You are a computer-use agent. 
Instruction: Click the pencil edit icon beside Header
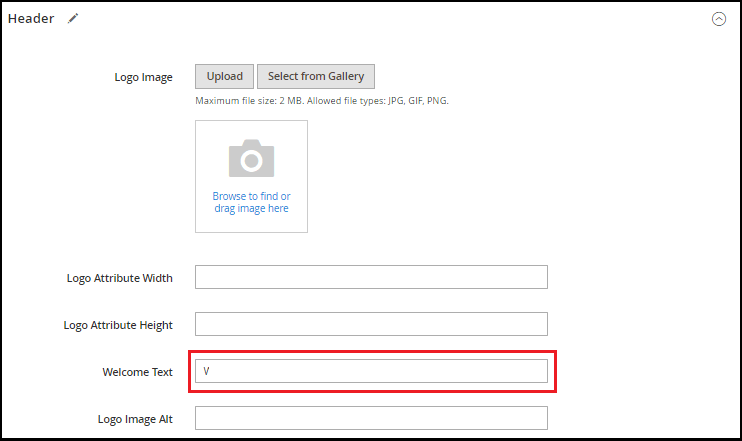coord(73,19)
